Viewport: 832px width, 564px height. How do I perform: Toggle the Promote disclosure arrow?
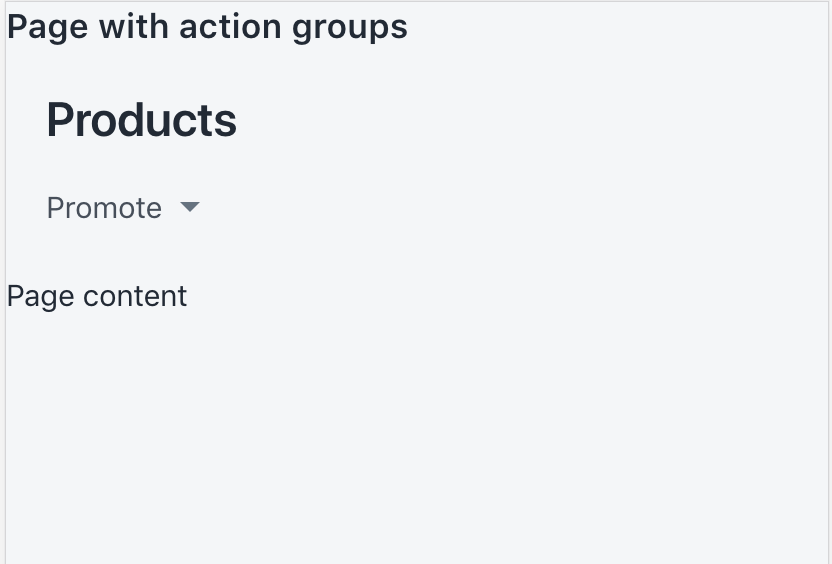pyautogui.click(x=190, y=207)
